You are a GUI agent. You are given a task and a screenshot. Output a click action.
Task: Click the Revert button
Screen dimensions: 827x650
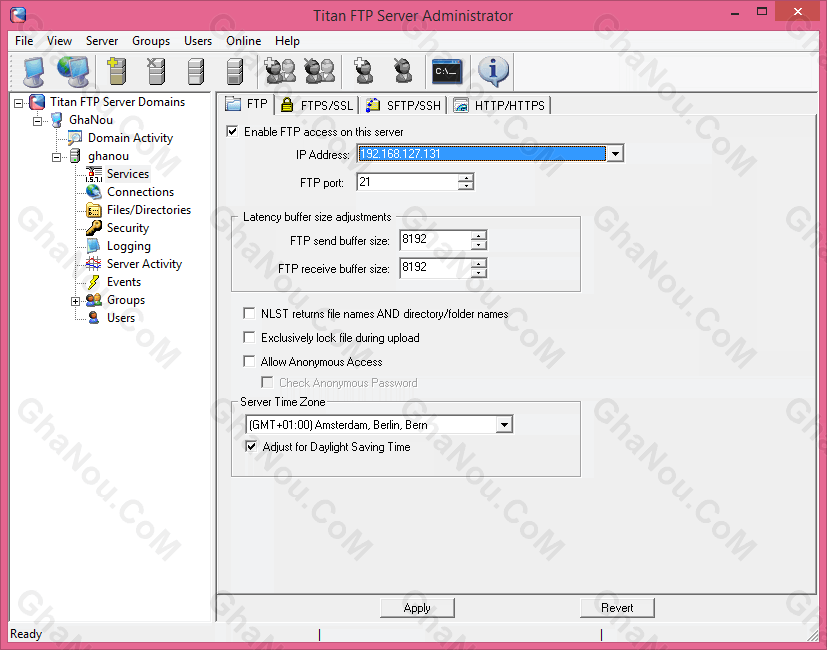617,608
